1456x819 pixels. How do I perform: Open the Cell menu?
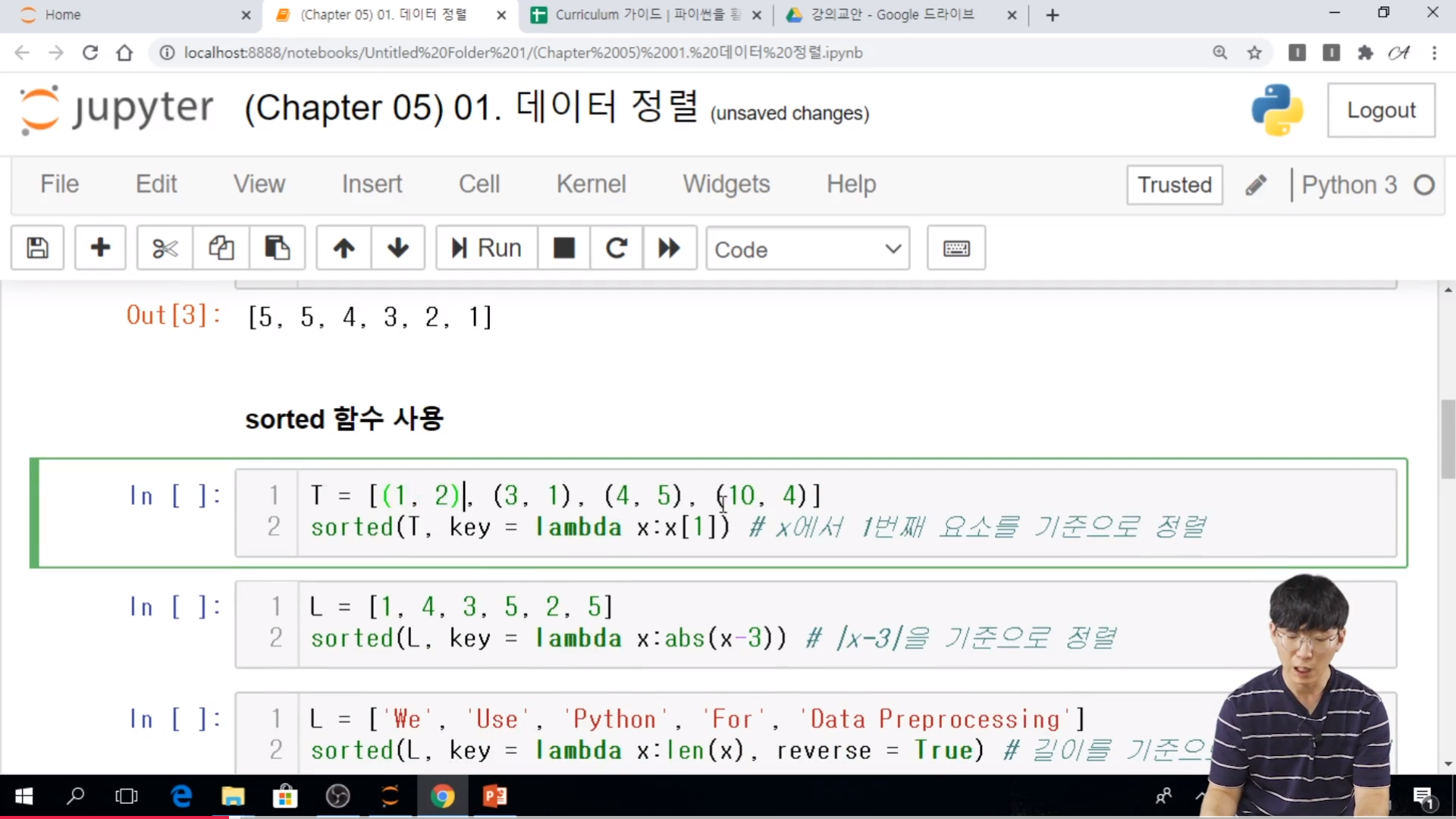coord(479,184)
